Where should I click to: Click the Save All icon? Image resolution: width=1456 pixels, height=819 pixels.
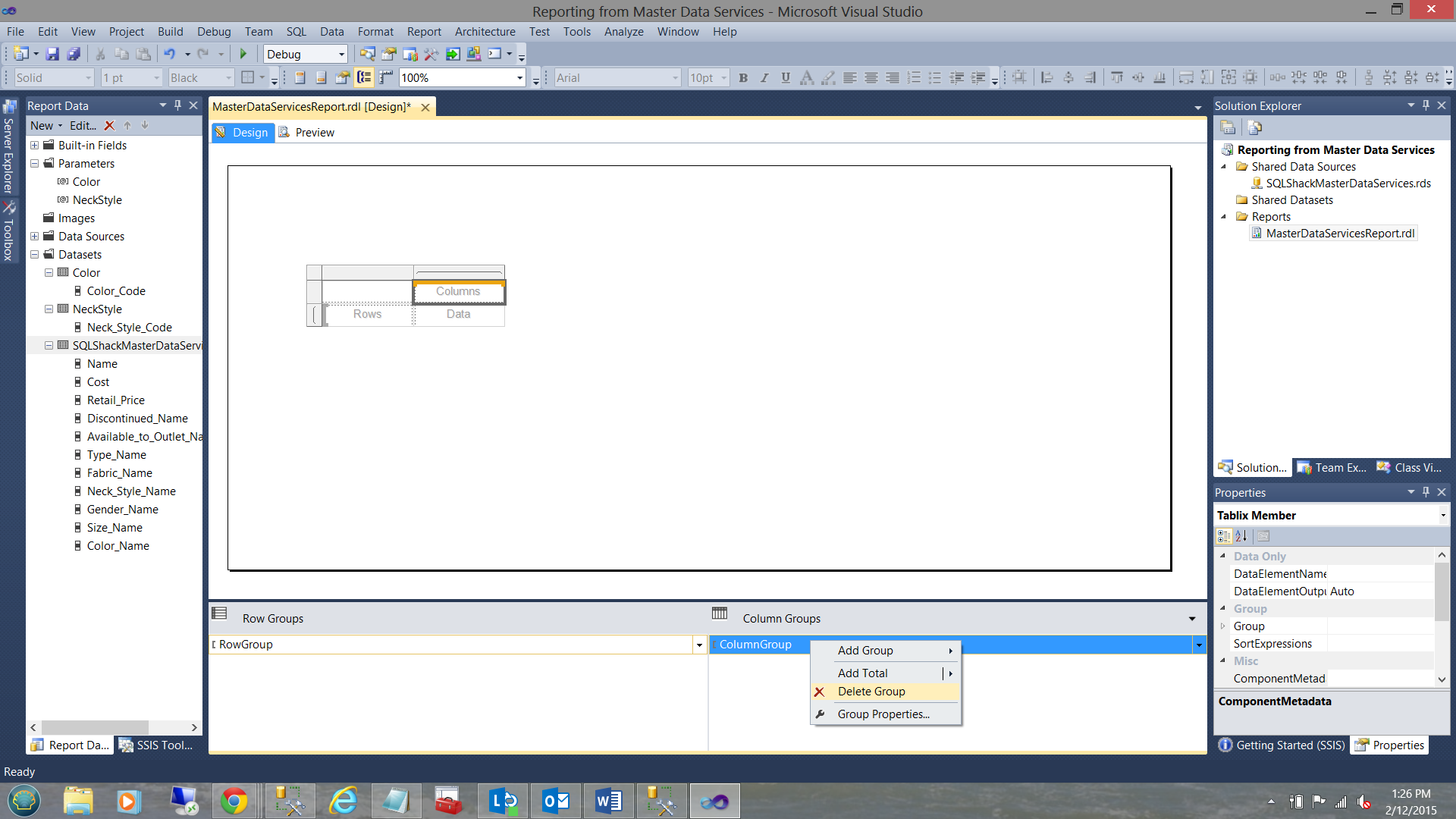[74, 54]
